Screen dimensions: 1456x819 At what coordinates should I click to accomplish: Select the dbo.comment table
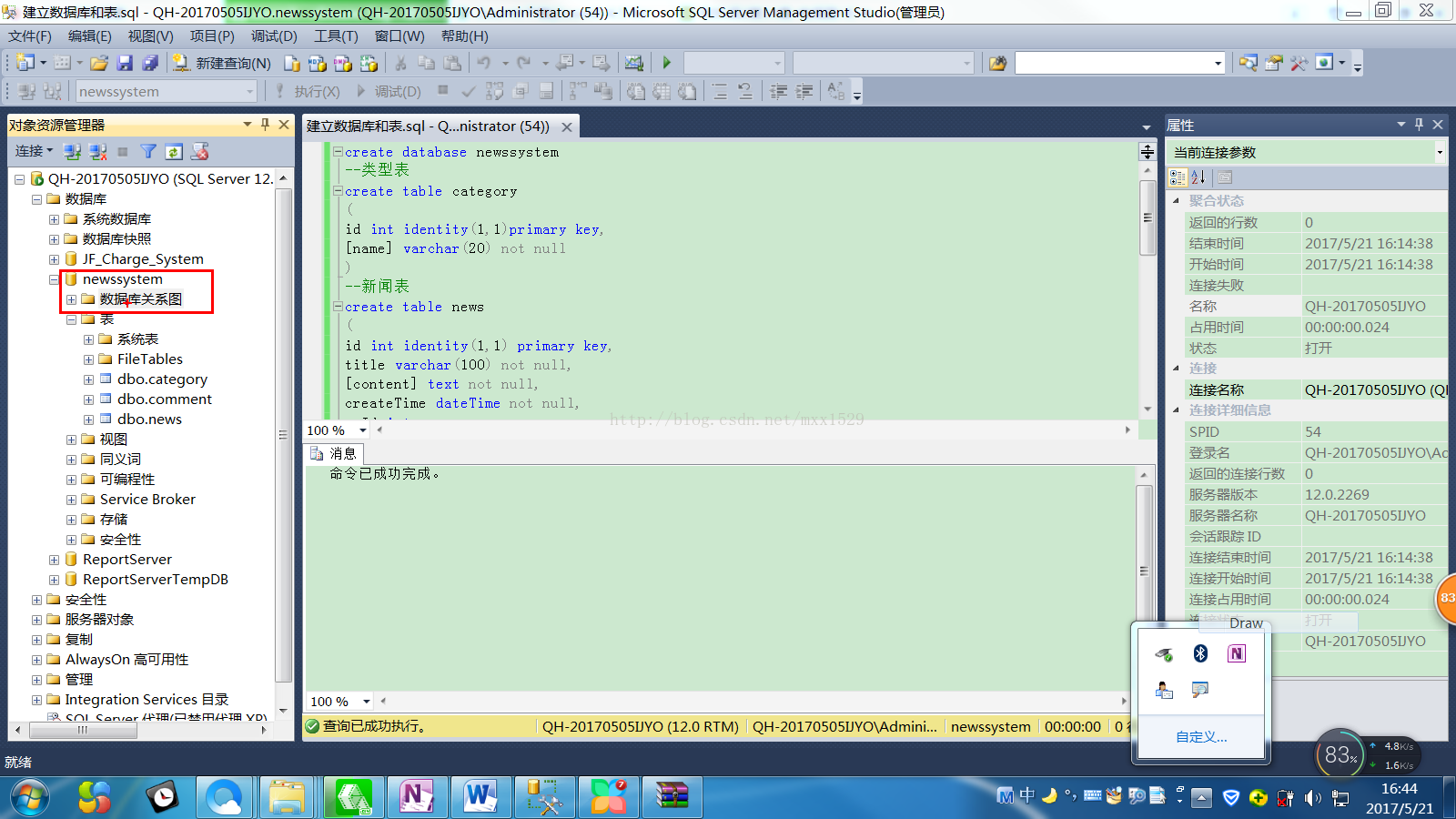[x=164, y=399]
